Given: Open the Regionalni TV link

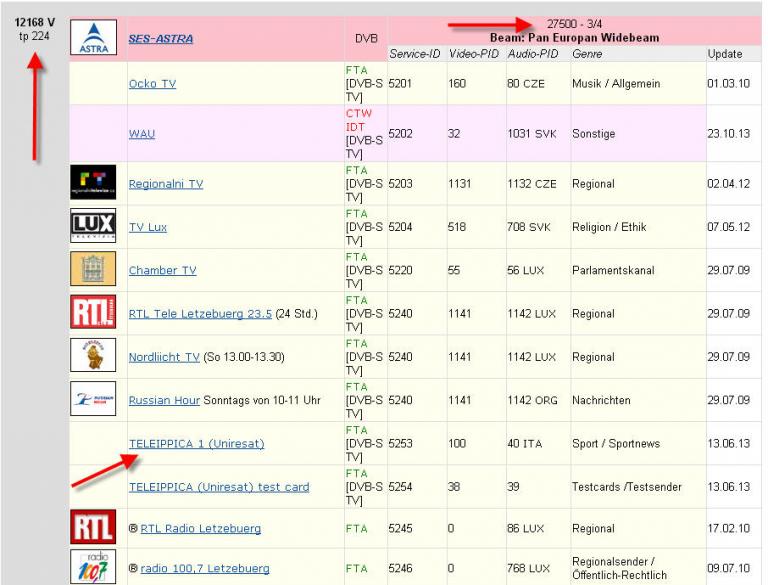Looking at the screenshot, I should coord(166,184).
